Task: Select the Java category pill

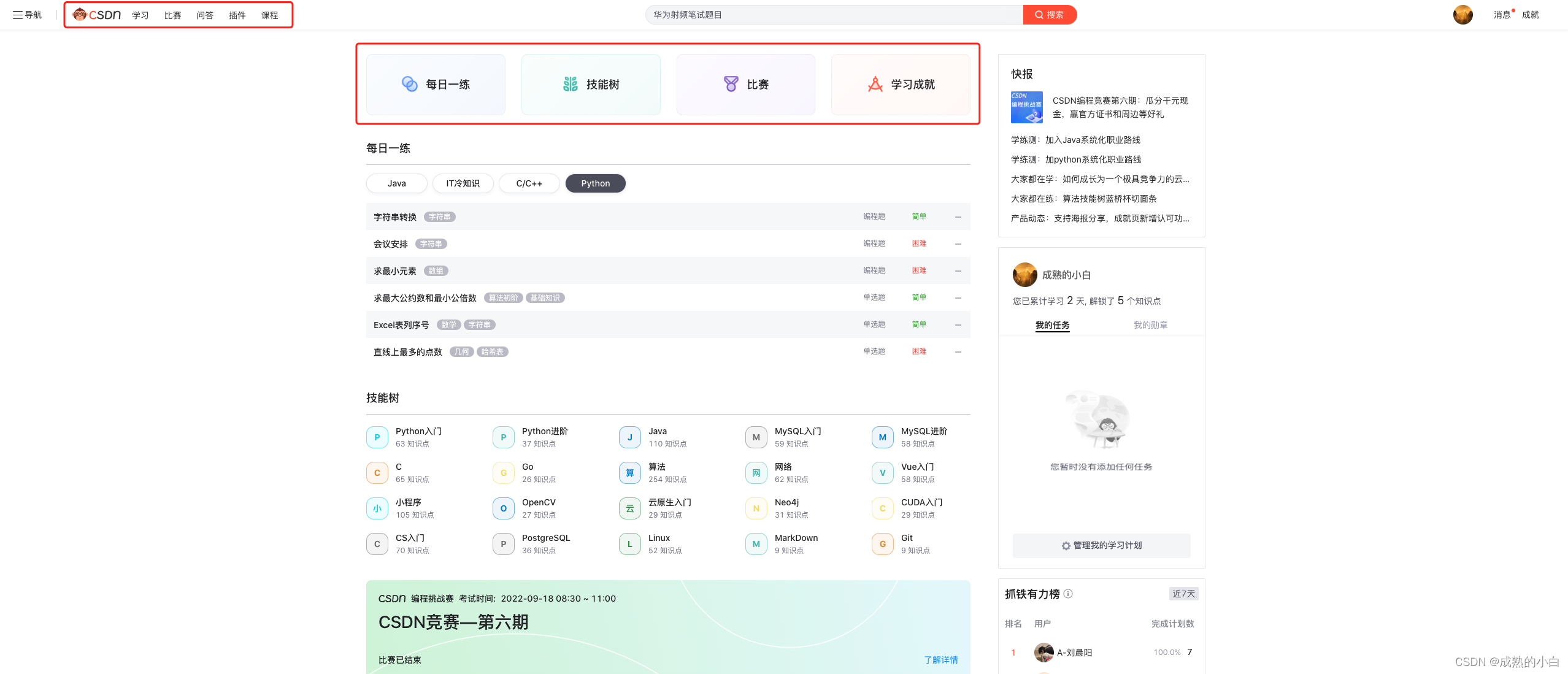Action: click(396, 183)
